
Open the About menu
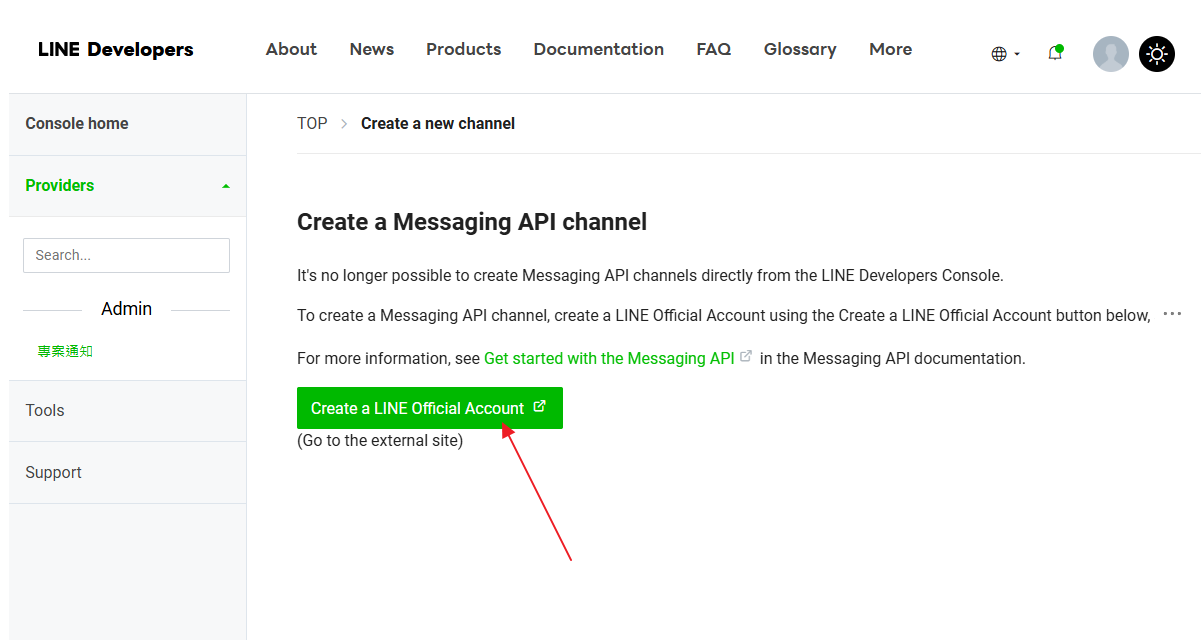(x=291, y=49)
